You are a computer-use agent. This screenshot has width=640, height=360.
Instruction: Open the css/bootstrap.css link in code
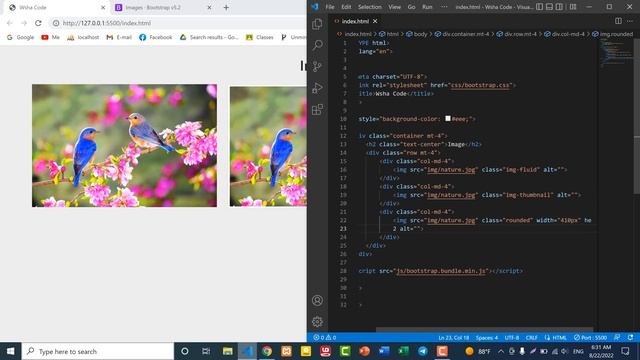(x=480, y=85)
